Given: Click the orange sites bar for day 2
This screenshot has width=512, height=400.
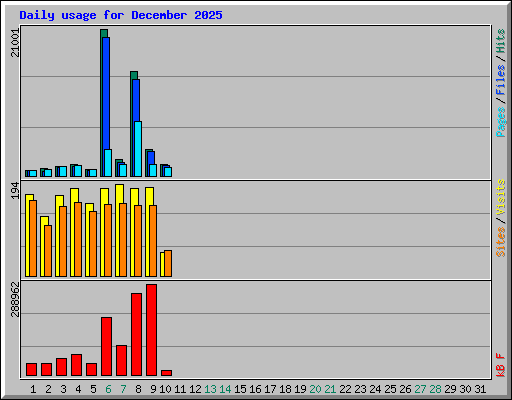Looking at the screenshot, I should [48, 251].
